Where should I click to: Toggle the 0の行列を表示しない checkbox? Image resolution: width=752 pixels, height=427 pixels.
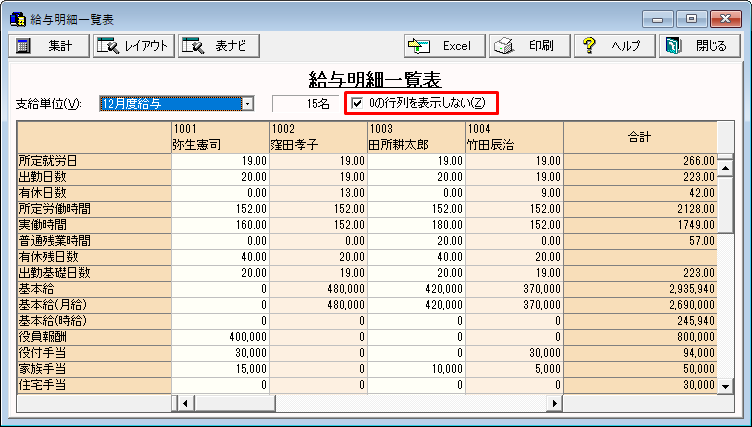[x=357, y=103]
